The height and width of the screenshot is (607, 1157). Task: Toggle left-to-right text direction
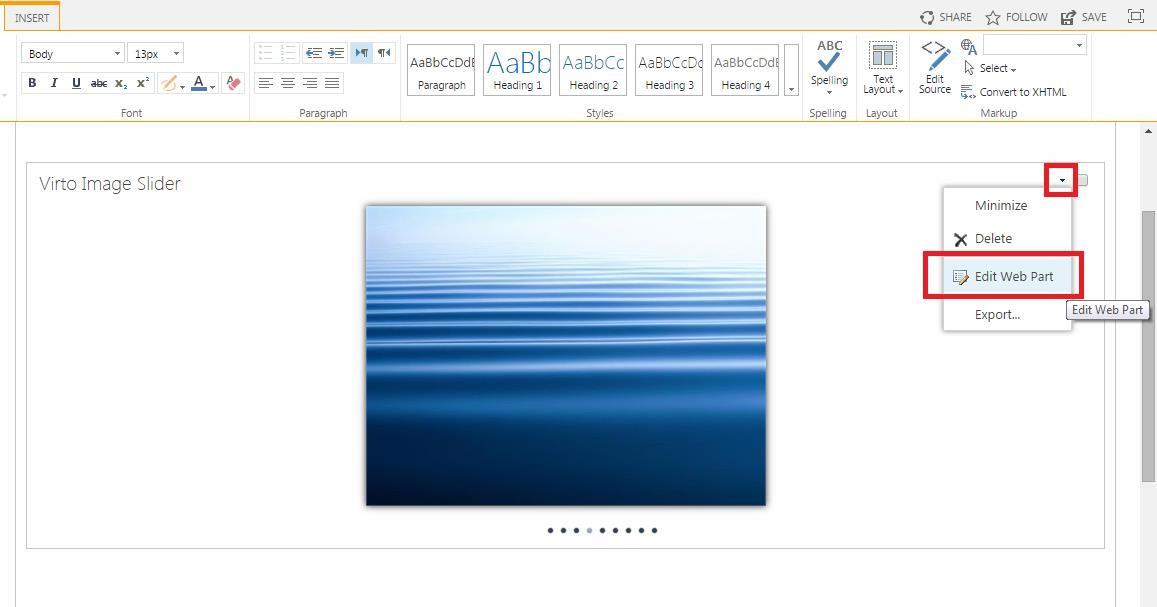coord(361,53)
